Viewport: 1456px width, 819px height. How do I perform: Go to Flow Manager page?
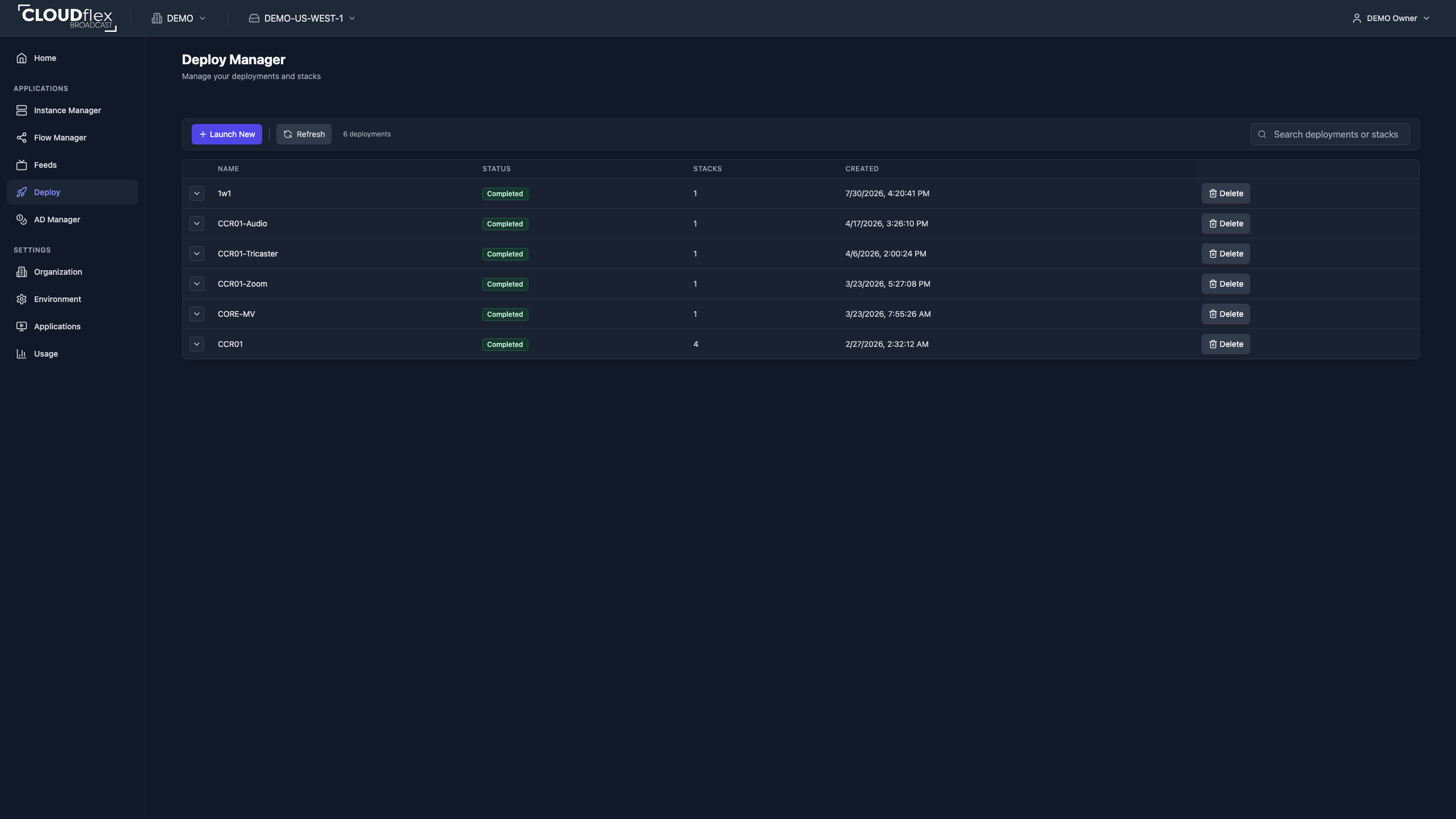pos(72,138)
